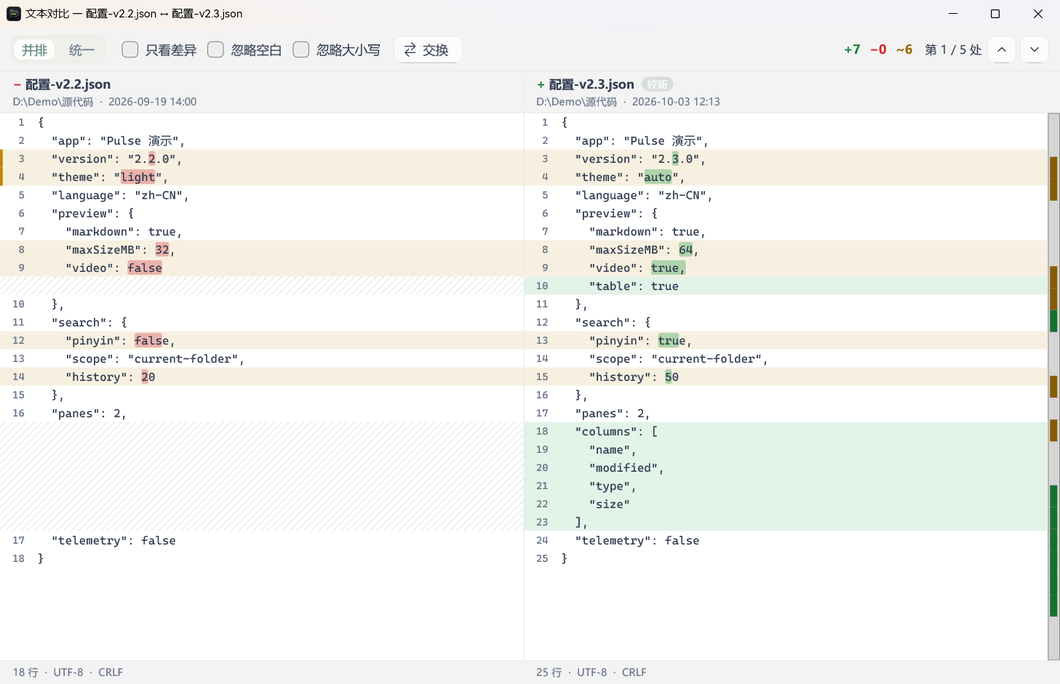Swap the two compared files

(427, 50)
